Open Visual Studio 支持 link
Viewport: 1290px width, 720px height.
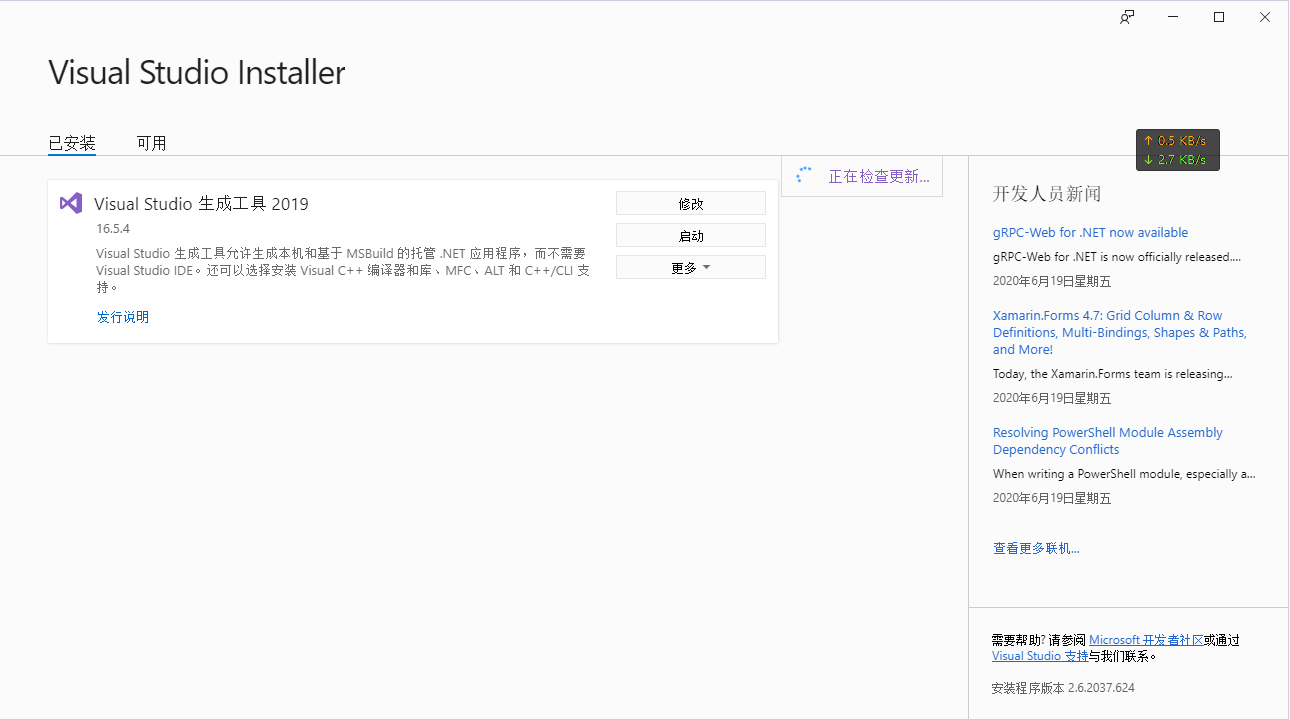click(1040, 656)
